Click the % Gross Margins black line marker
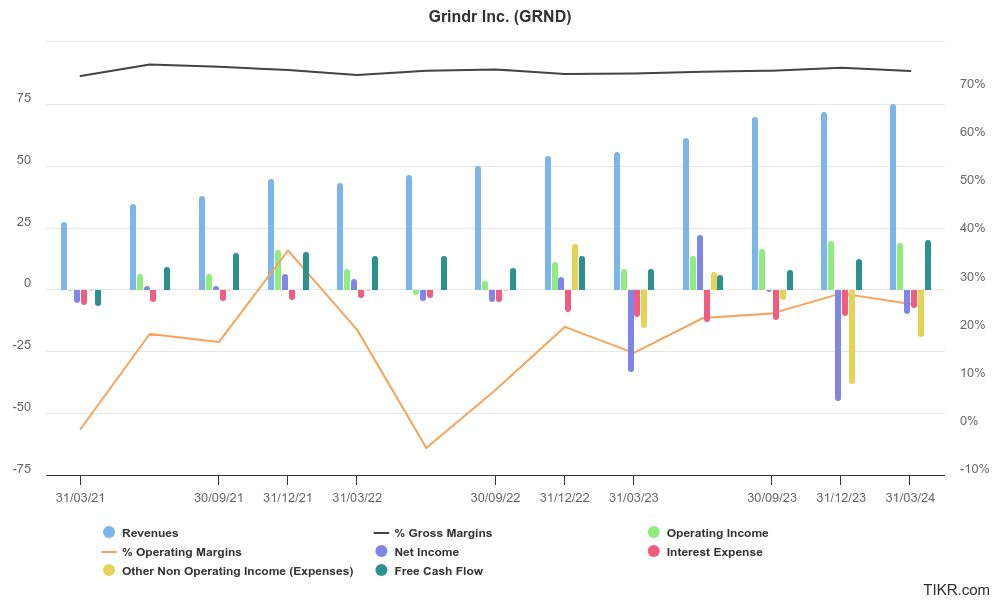 381,533
